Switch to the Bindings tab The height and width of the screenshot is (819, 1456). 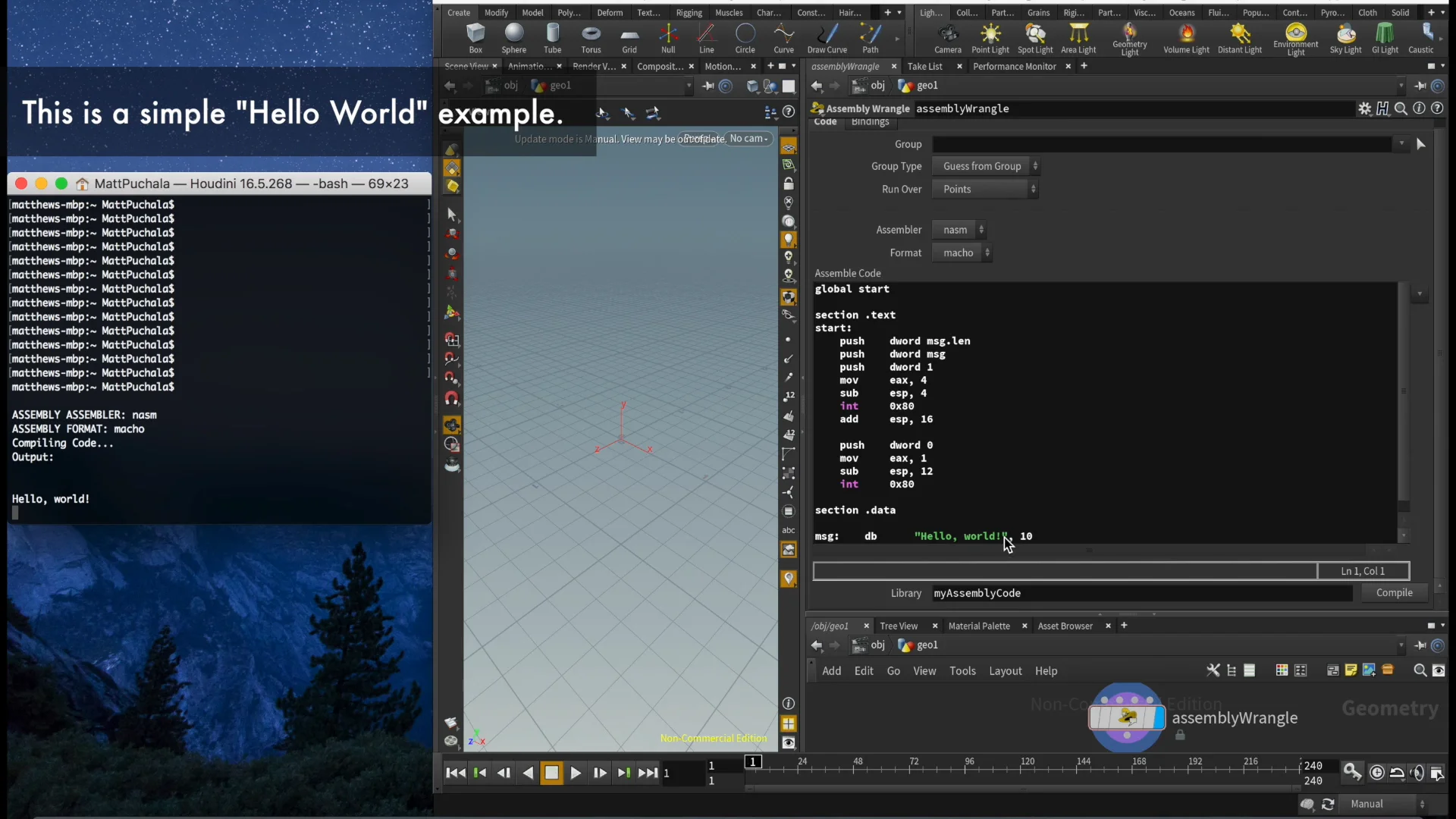870,122
